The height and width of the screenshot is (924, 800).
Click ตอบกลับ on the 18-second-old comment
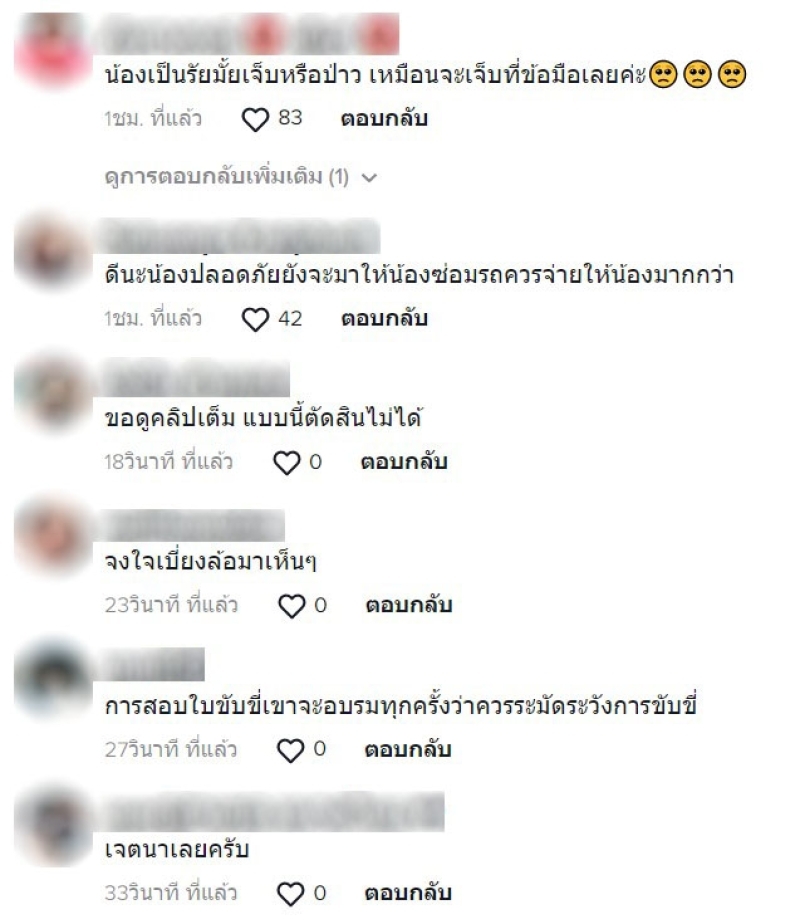click(404, 461)
